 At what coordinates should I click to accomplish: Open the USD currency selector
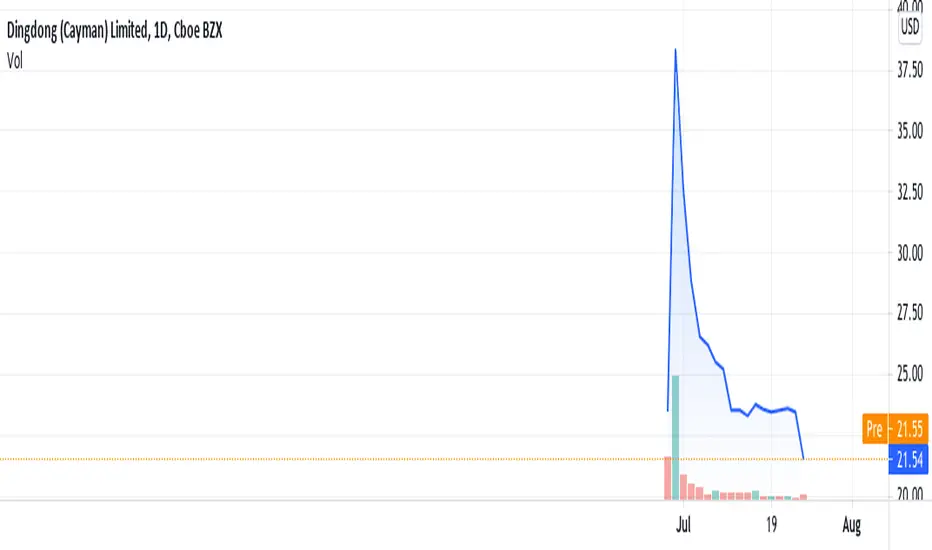pyautogui.click(x=909, y=27)
